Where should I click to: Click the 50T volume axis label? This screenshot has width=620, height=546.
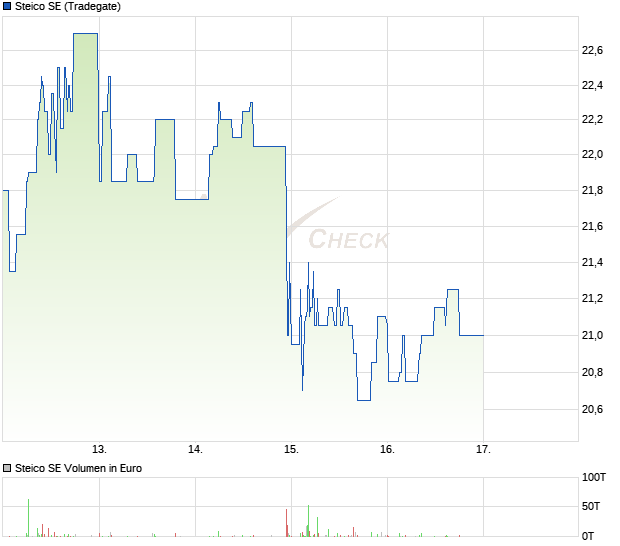coord(591,506)
